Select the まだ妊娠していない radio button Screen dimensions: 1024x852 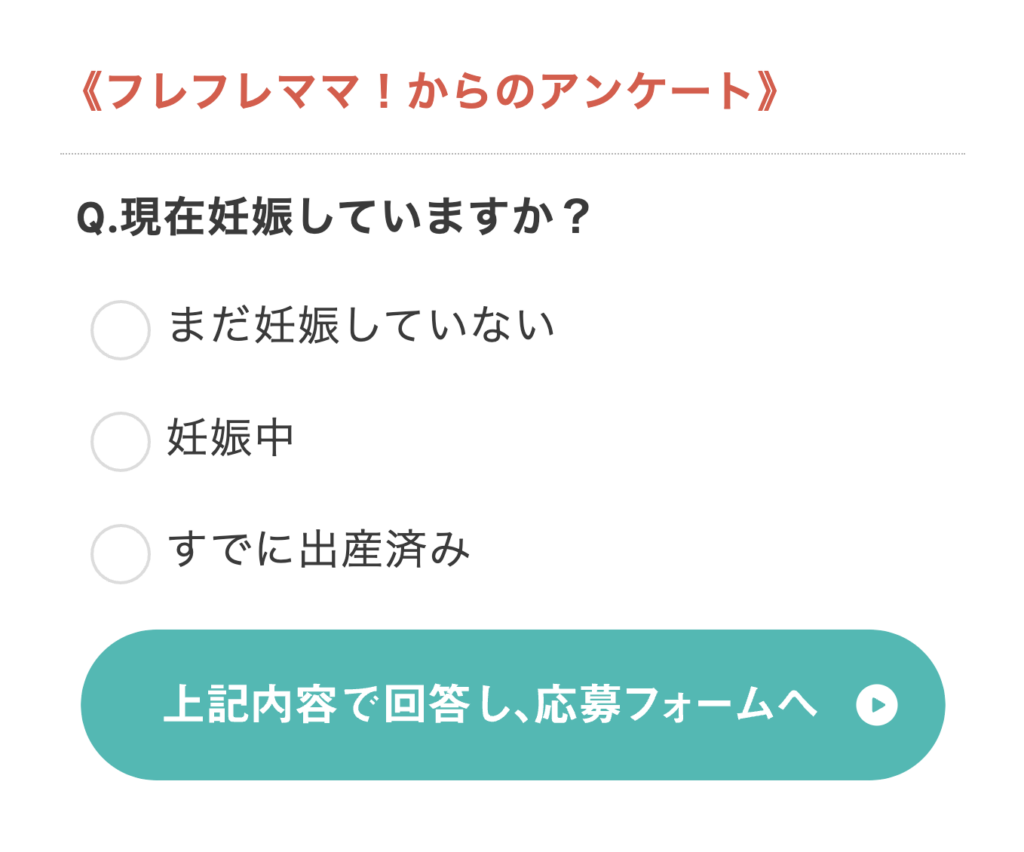(121, 329)
